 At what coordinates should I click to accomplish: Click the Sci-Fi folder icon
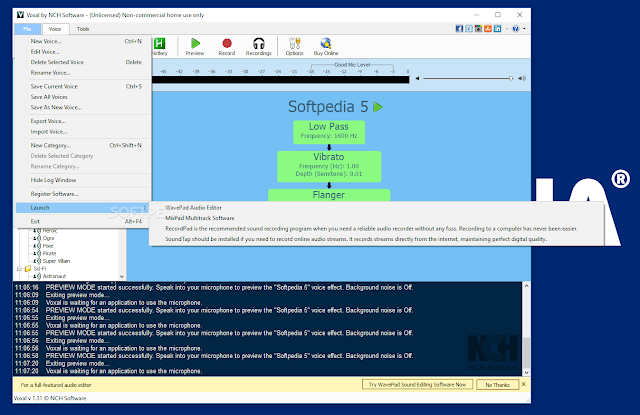pos(28,269)
